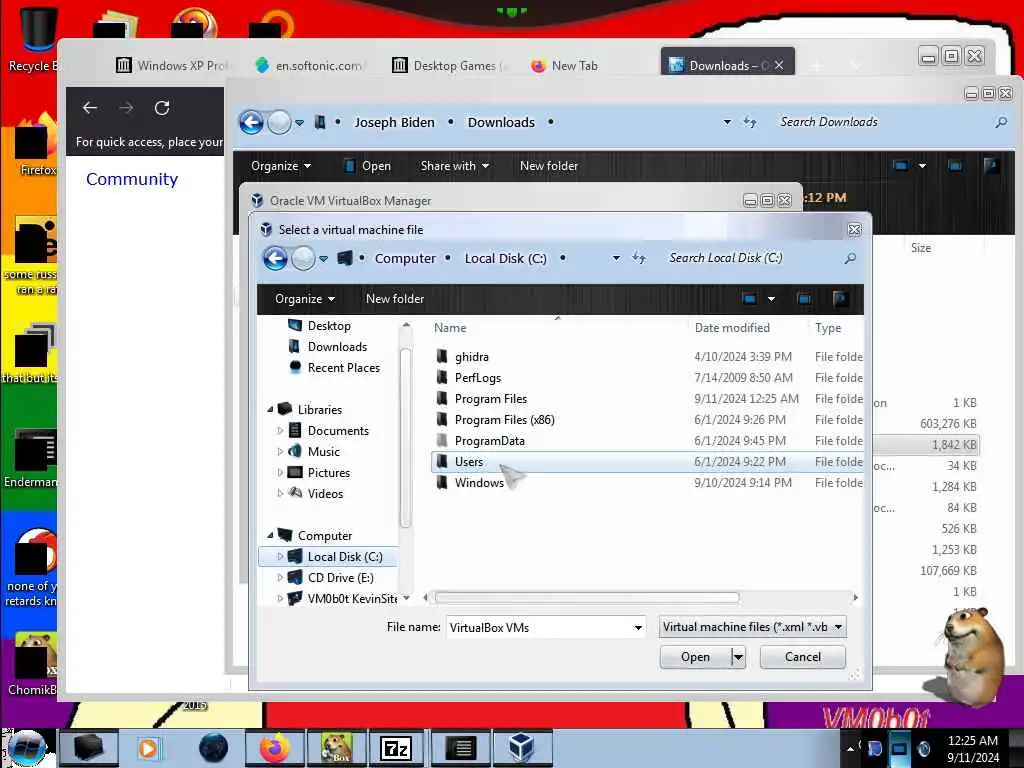Open the Organize menu in the Downloads window
Viewport: 1024px width, 768px height.
point(281,166)
